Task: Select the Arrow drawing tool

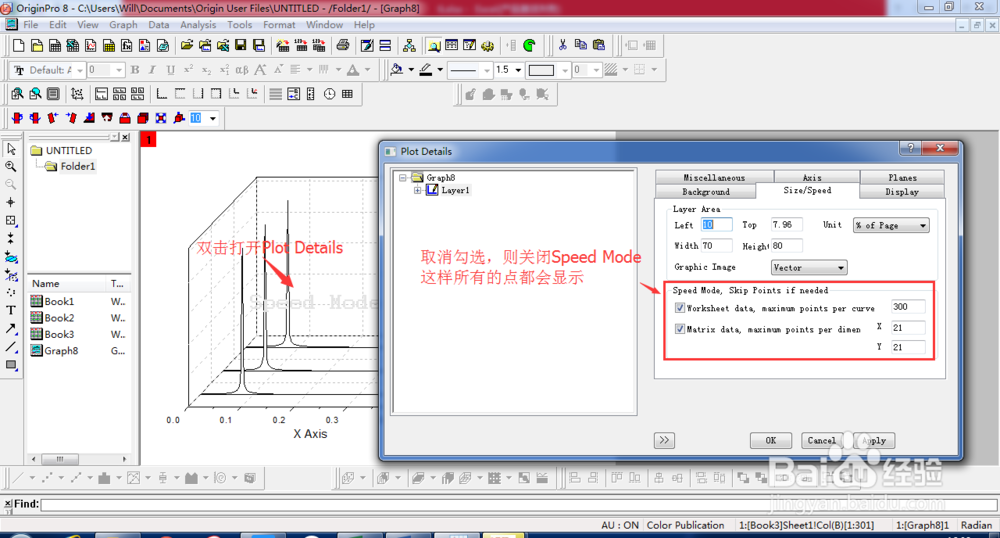Action: pos(11,329)
